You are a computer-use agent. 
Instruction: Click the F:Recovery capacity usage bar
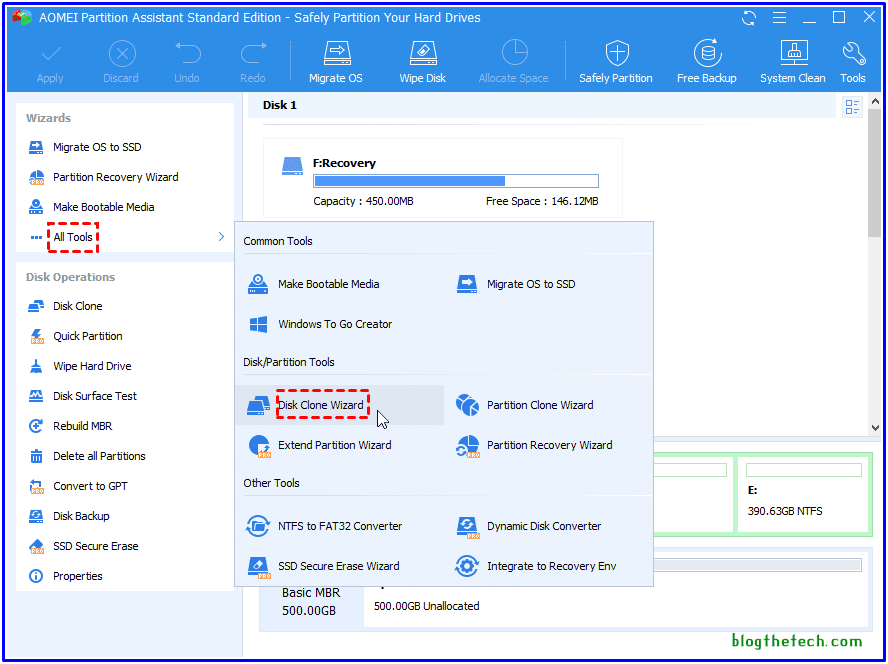456,181
